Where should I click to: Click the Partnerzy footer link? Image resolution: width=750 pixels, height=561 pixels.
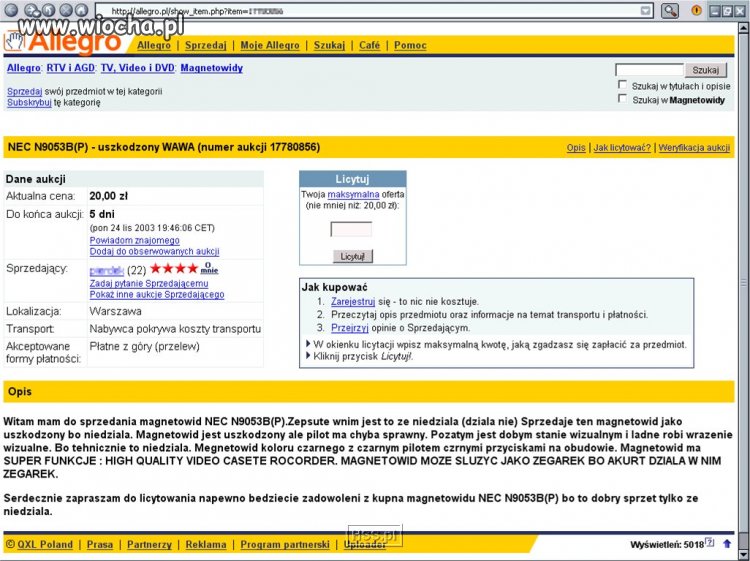[149, 544]
